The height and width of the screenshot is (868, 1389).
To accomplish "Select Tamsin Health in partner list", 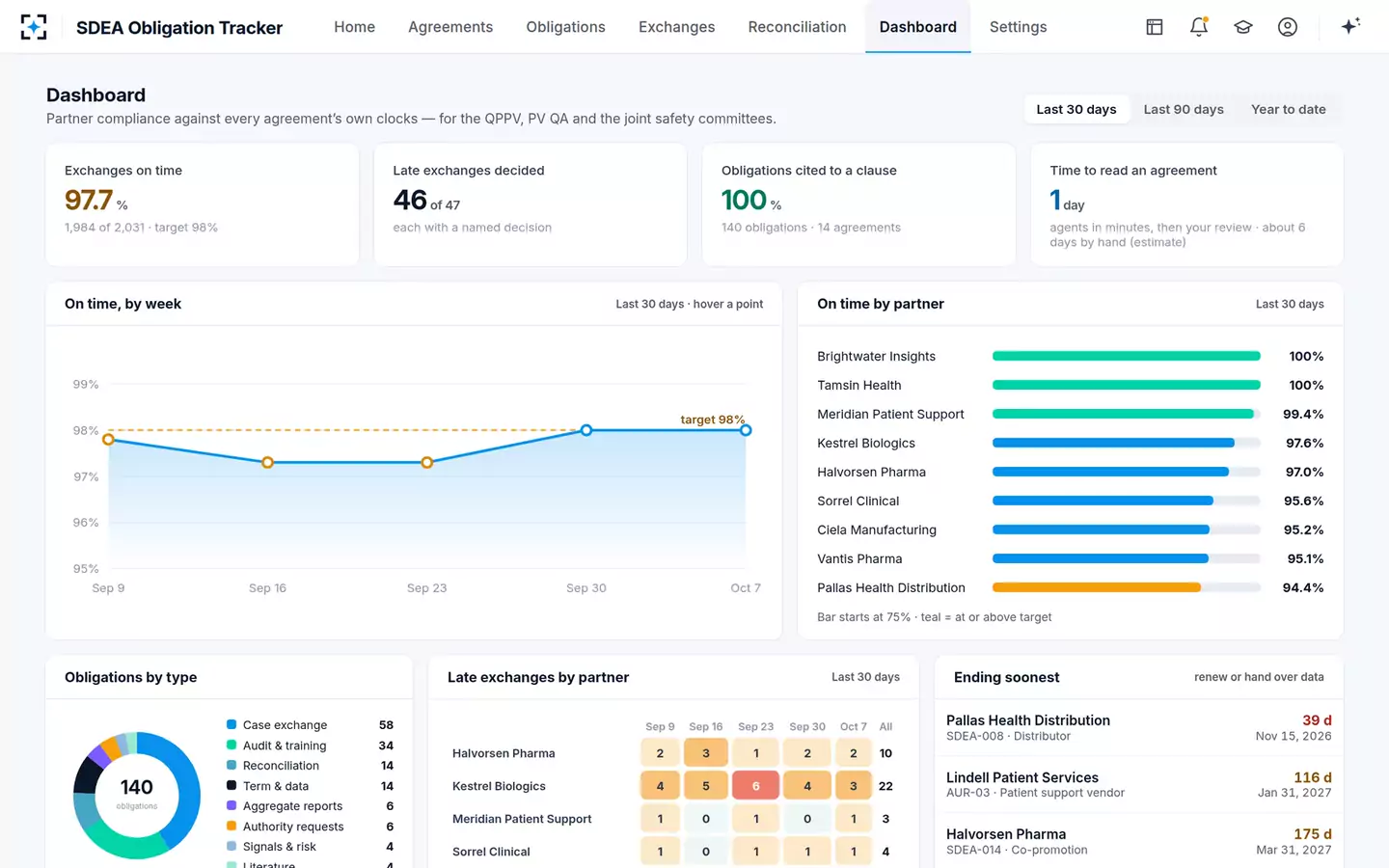I will [x=1070, y=385].
